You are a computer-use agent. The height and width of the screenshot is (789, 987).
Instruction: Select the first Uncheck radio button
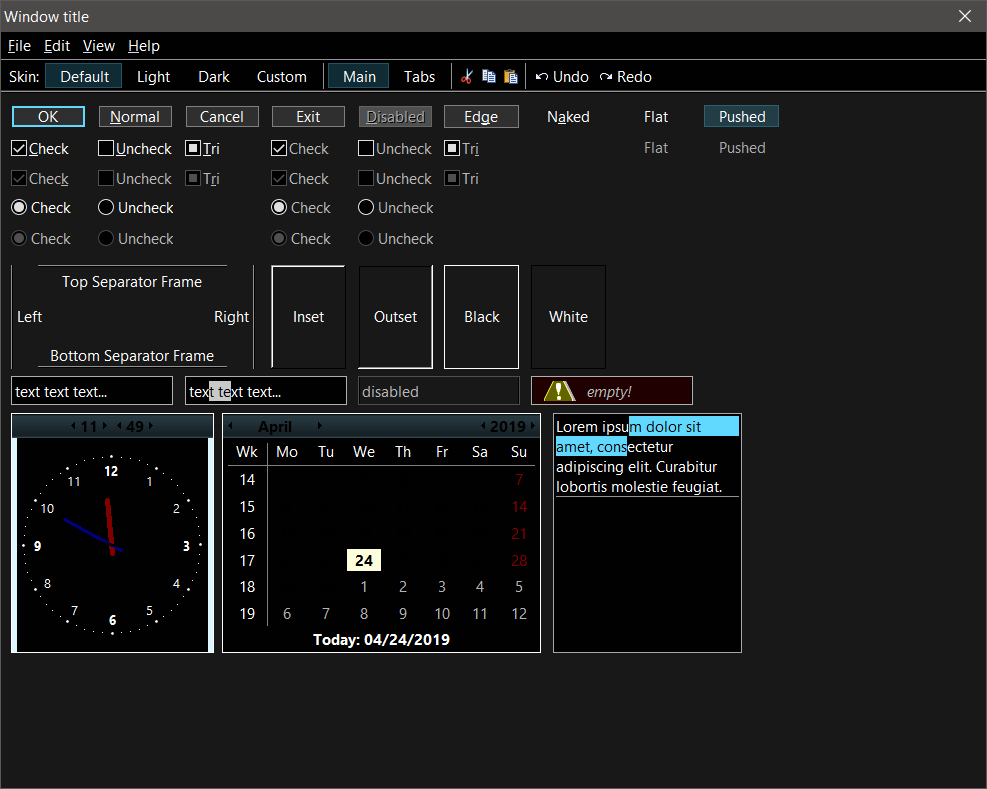tap(106, 208)
